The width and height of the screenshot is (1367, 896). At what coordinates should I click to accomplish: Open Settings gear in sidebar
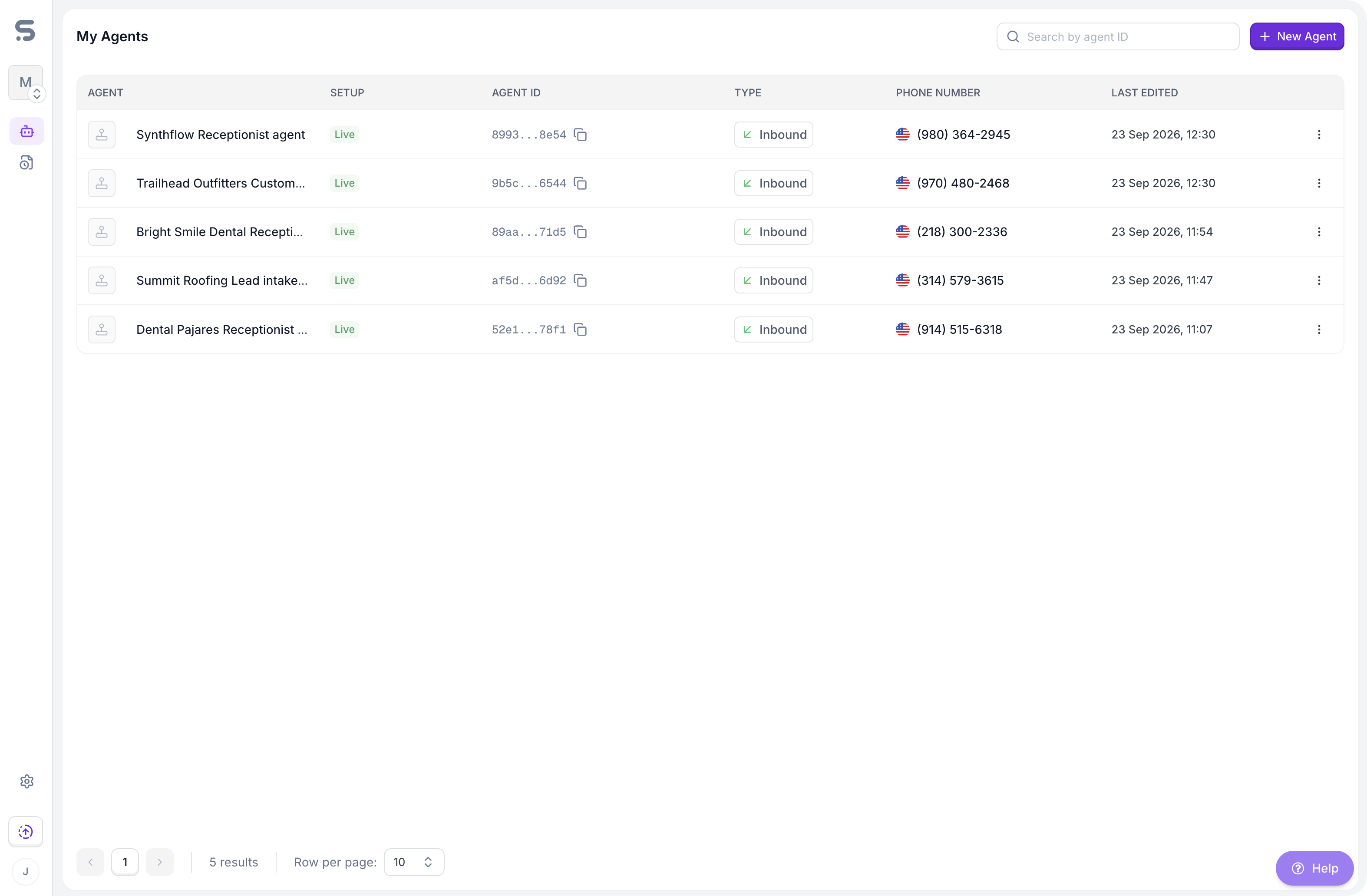(x=26, y=781)
